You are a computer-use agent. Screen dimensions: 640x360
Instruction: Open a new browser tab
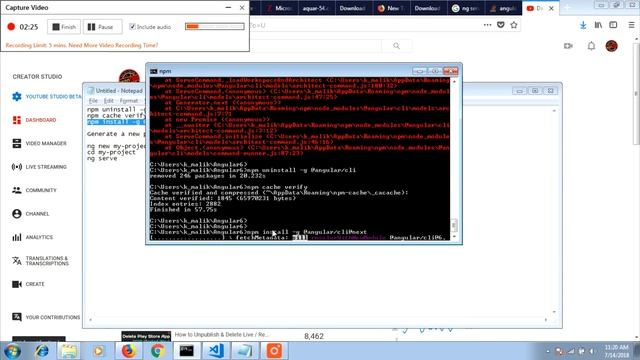[567, 8]
